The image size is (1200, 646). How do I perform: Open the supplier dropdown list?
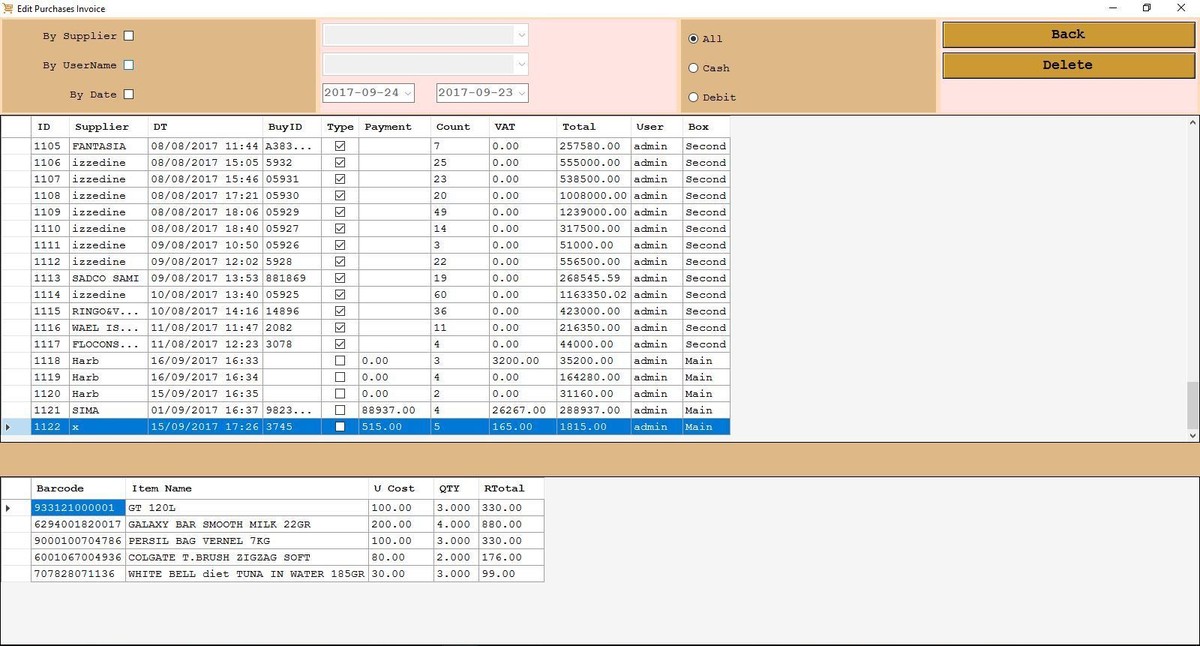tap(520, 35)
